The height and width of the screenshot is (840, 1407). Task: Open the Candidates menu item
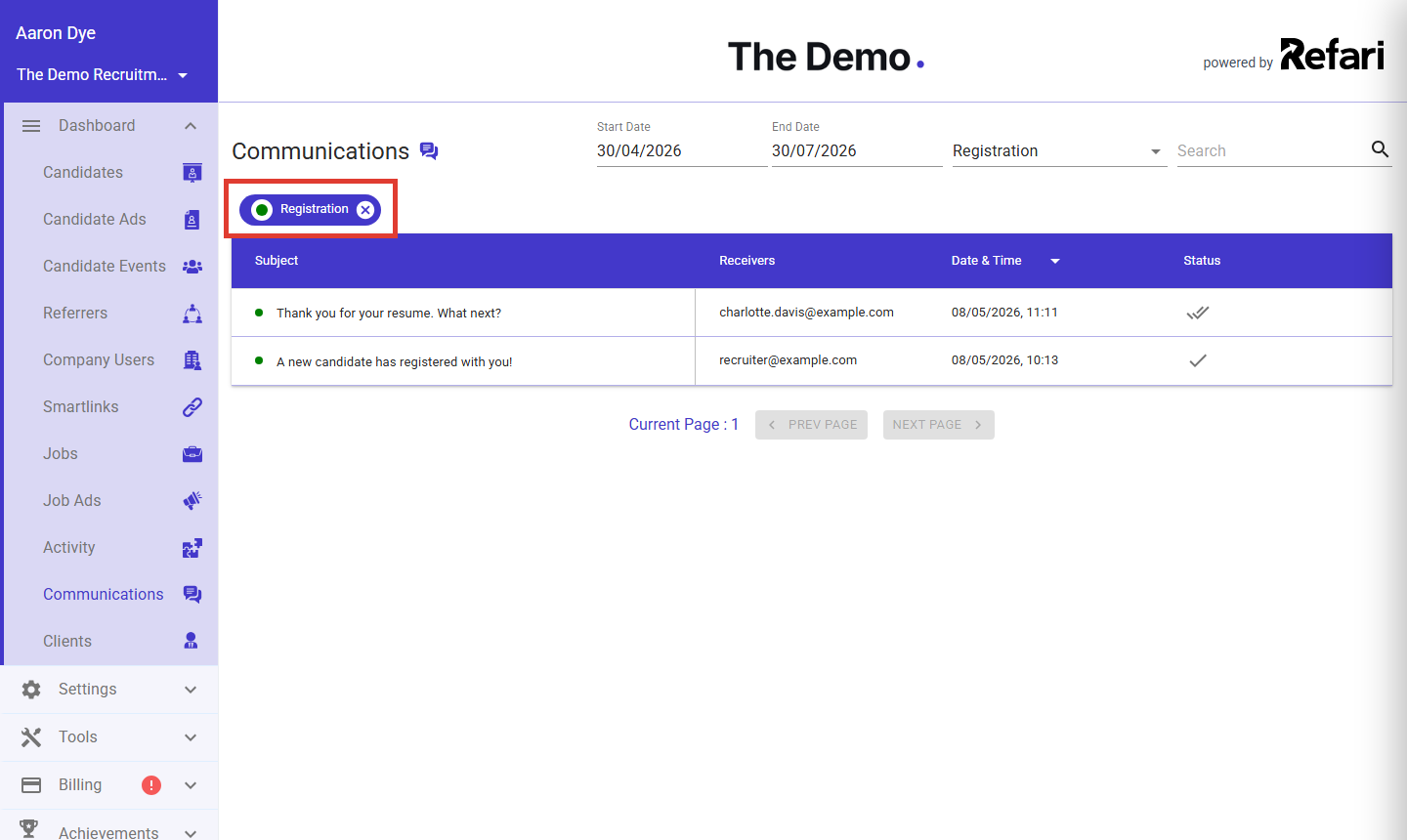[83, 173]
